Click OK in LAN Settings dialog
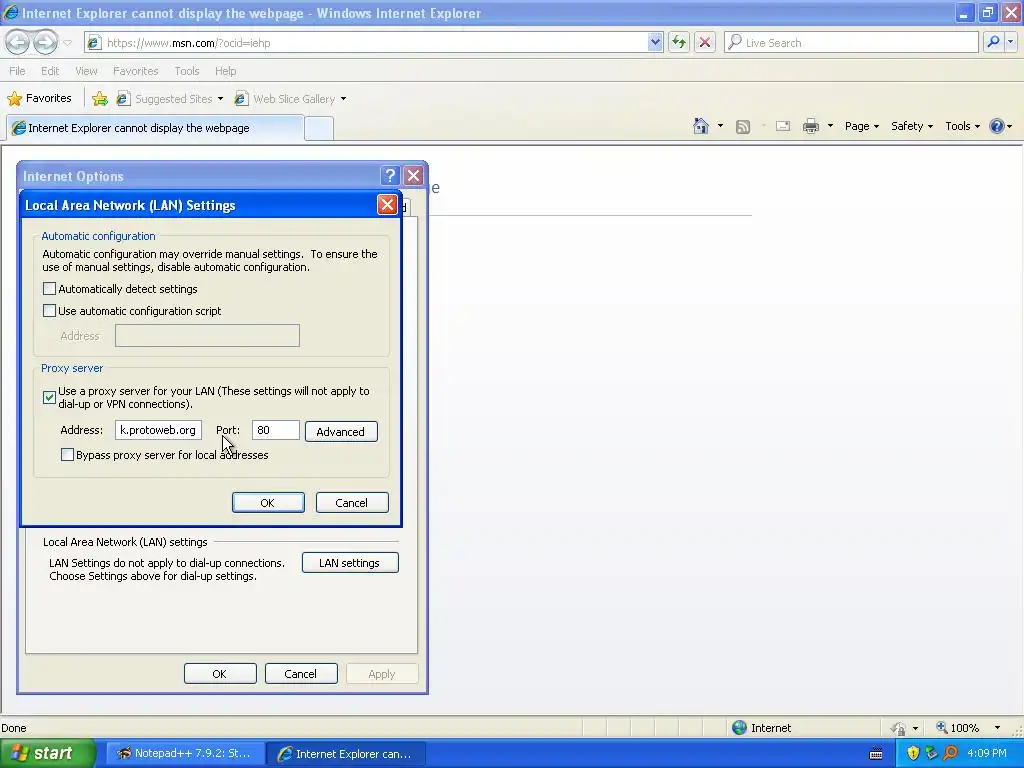Screen dimensions: 1024x768 [x=268, y=503]
